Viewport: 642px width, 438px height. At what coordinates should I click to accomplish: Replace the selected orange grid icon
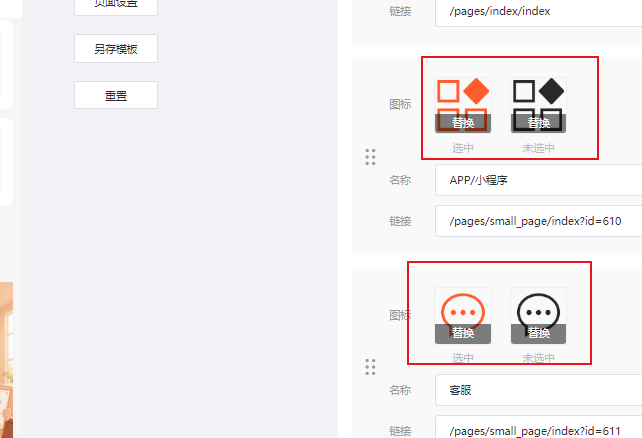point(463,123)
